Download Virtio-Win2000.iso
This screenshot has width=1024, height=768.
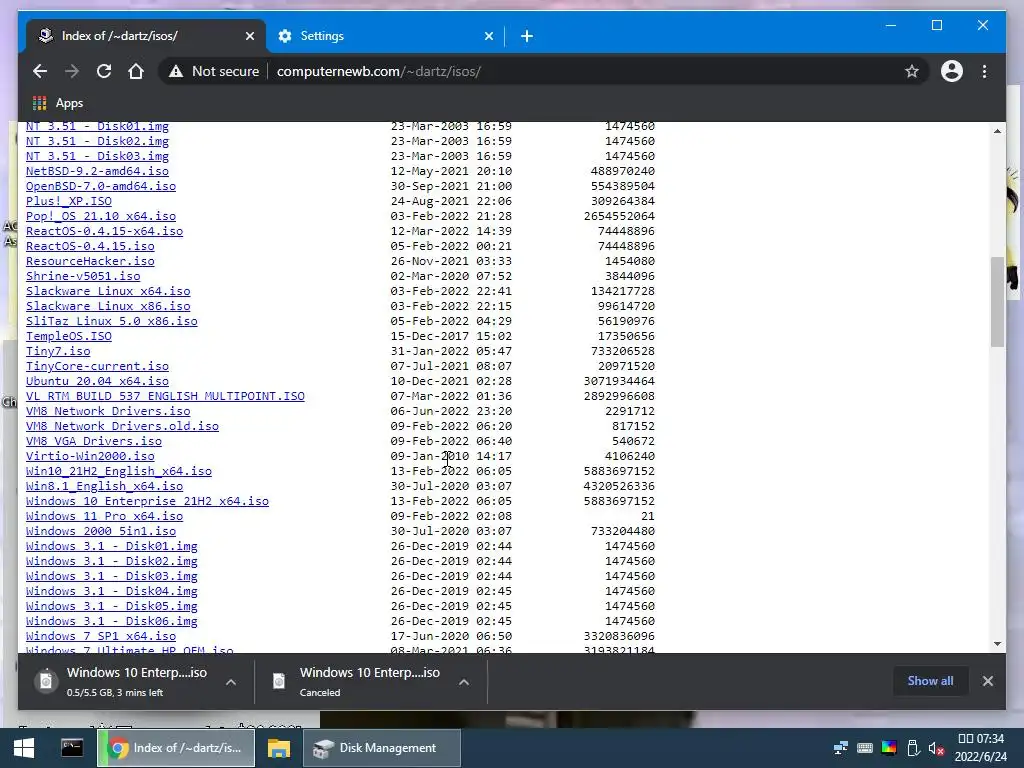point(90,456)
